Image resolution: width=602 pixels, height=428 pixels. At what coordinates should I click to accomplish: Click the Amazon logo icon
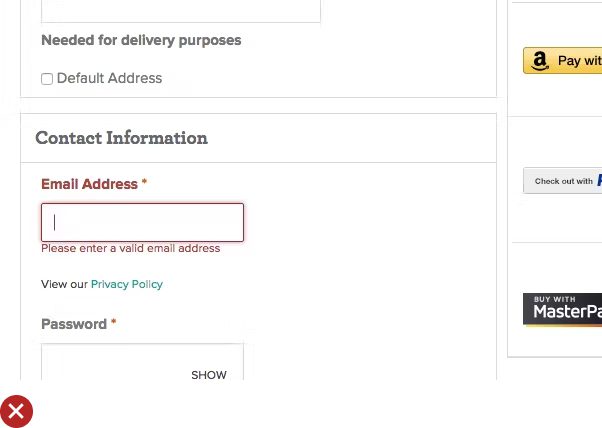[x=540, y=61]
